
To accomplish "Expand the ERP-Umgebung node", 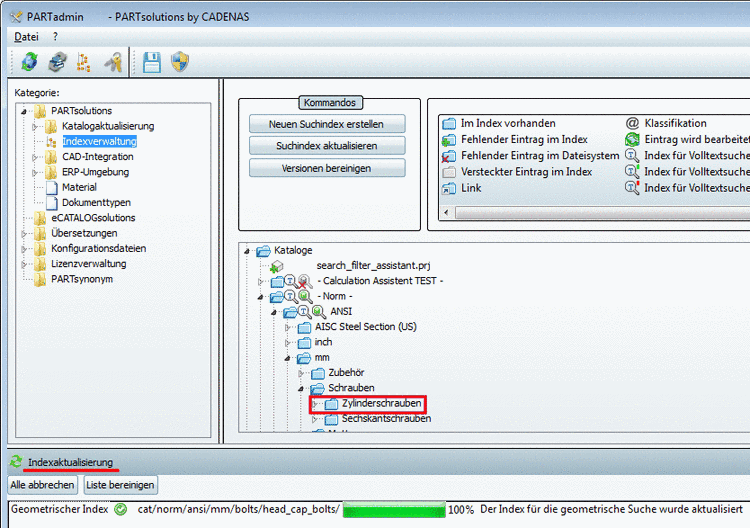I will [x=34, y=173].
